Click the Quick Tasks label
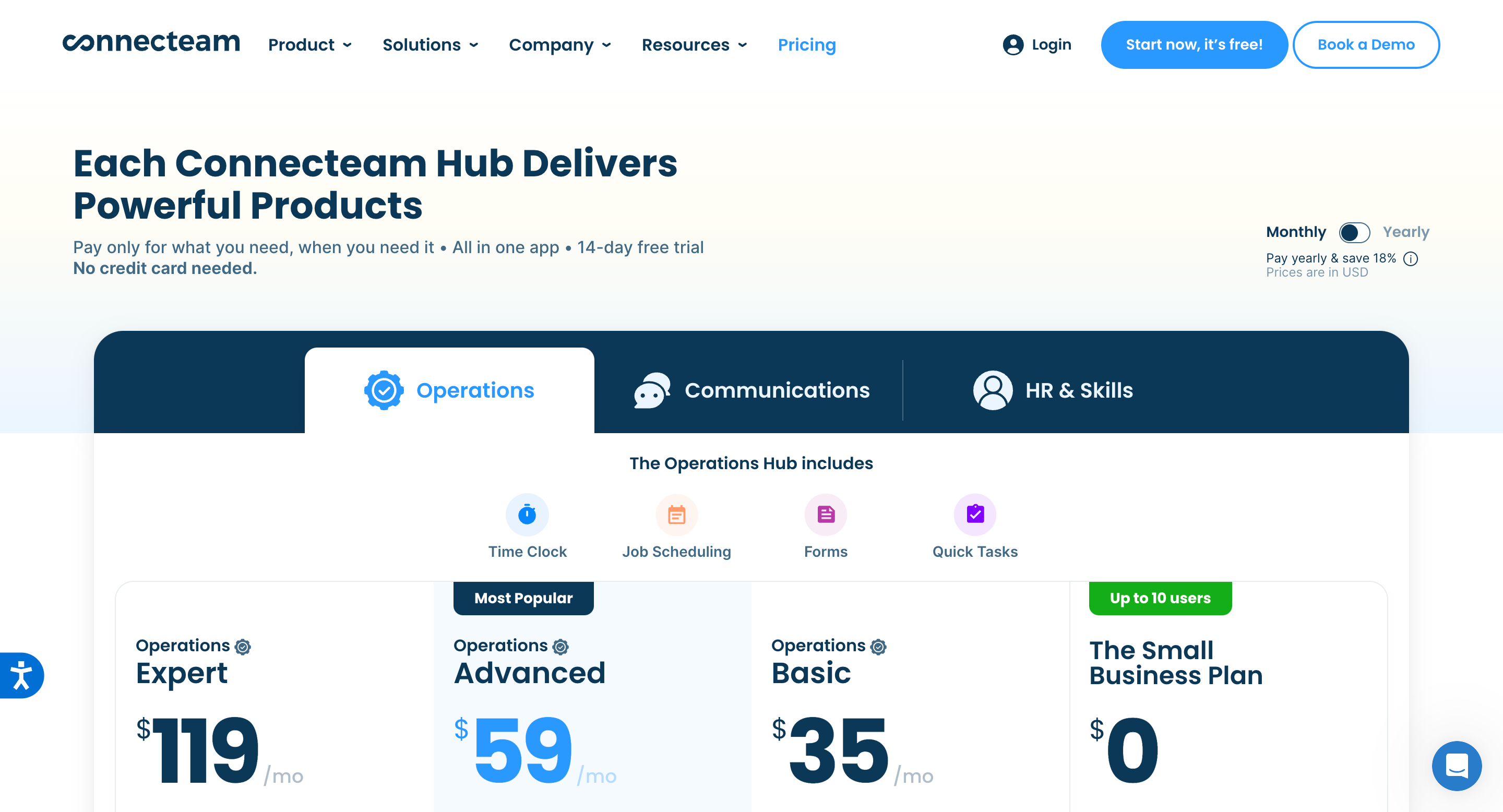 coord(975,552)
